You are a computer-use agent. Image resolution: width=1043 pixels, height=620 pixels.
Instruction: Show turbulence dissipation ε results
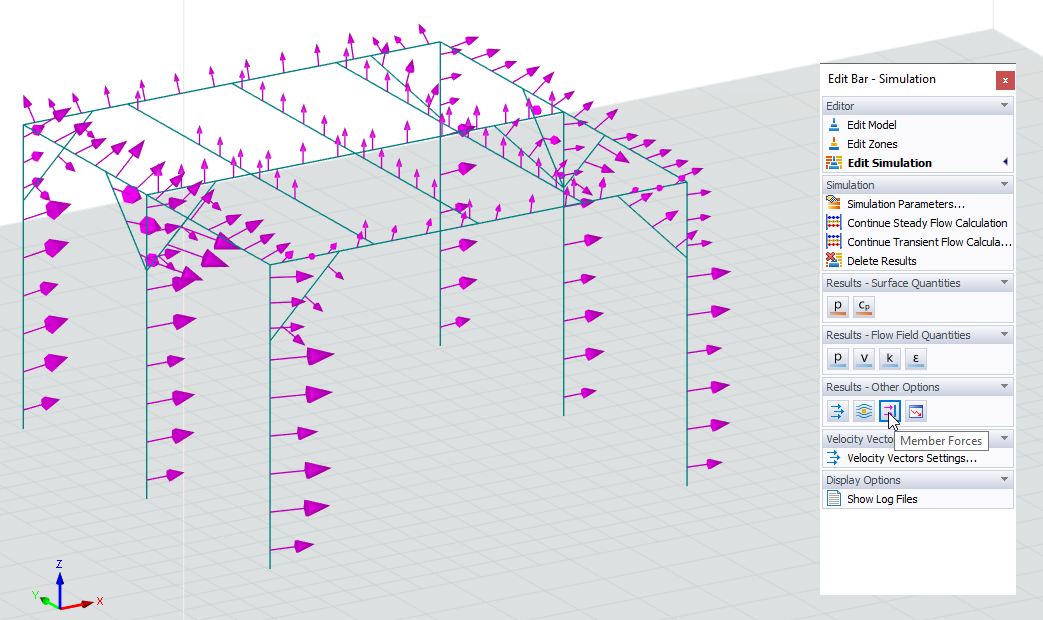coord(915,359)
